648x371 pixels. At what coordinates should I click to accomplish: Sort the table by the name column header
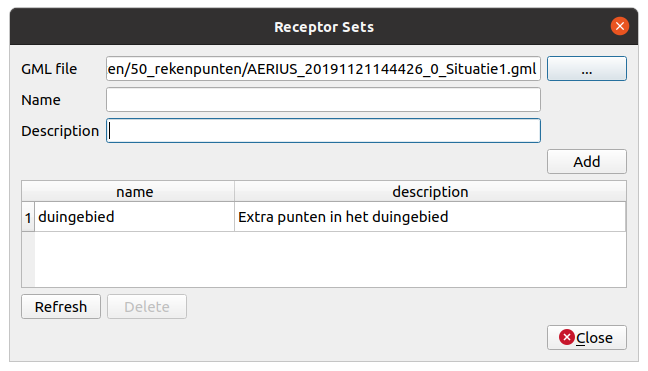pyautogui.click(x=134, y=192)
